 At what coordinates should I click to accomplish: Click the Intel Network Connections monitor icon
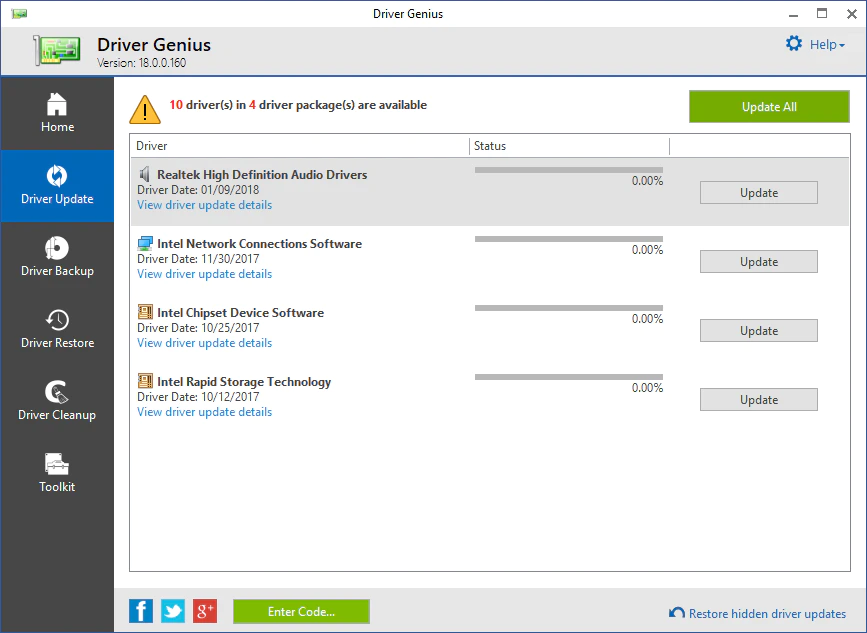tap(145, 243)
